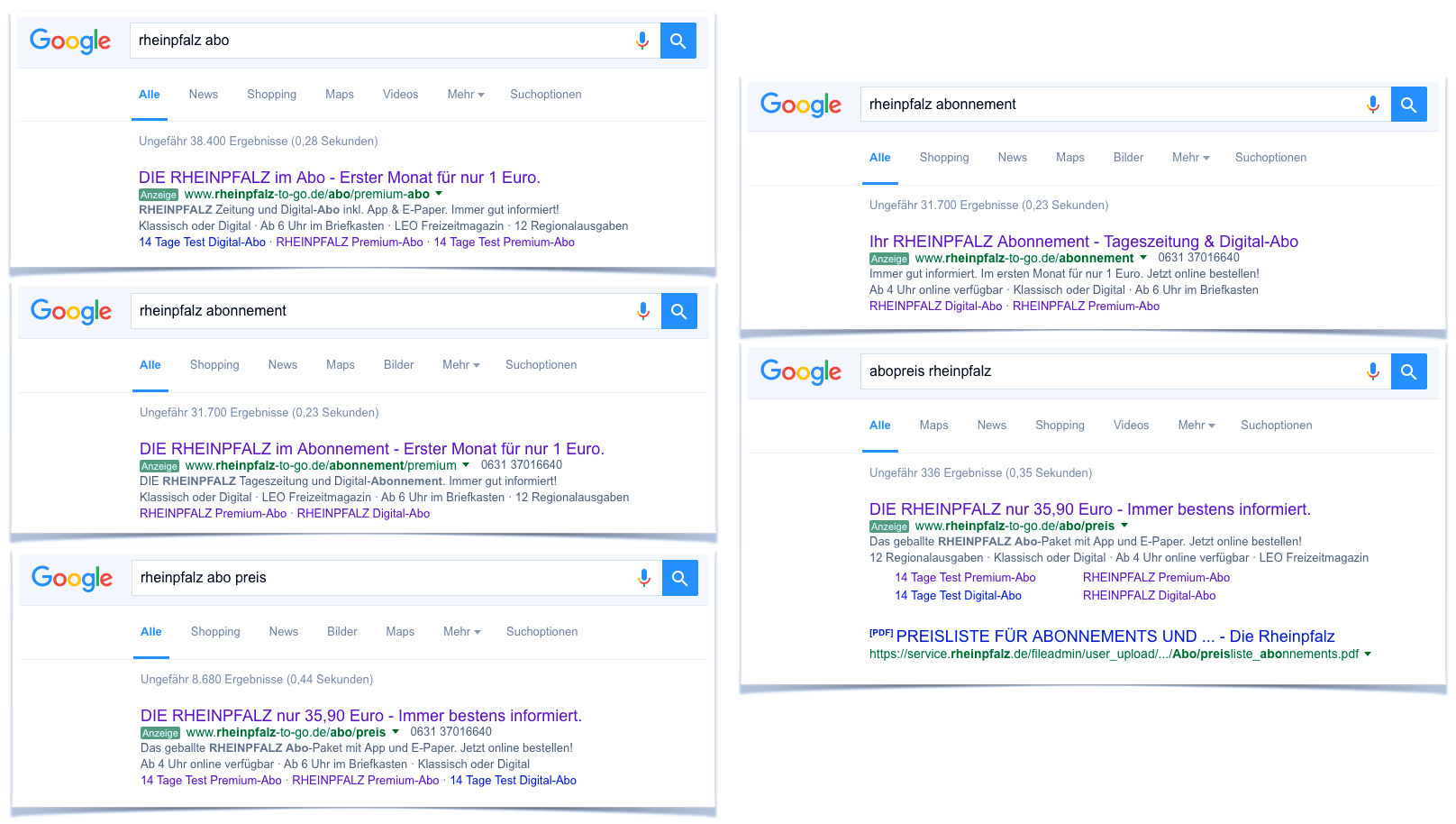Click the blue search button beside "rheinpfalz abonnement" top right
The height and width of the screenshot is (824, 1456).
coord(1408,104)
